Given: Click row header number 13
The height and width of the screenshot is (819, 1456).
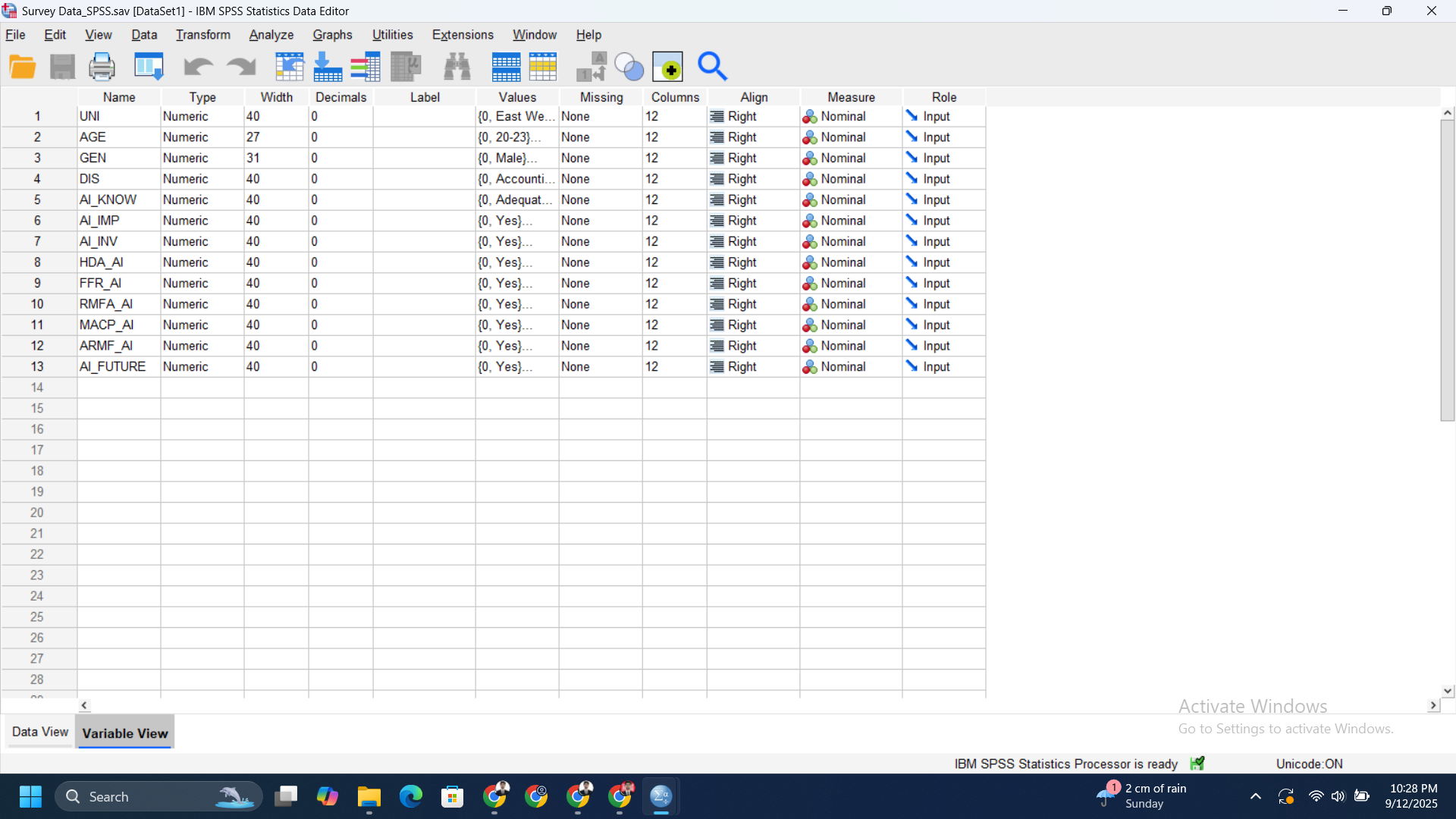Looking at the screenshot, I should (x=37, y=366).
